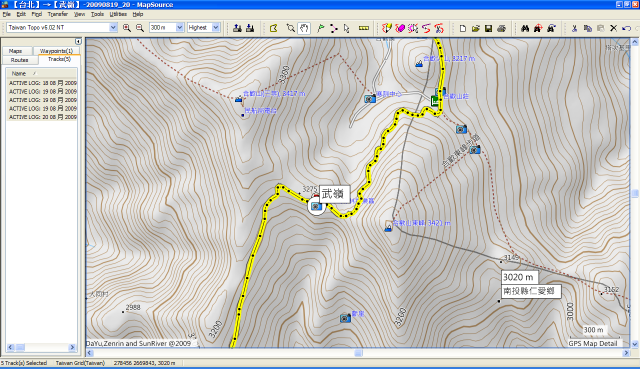Viewport: 640px width, 369px height.
Task: Switch to the Waypoints(1) tab
Action: coord(56,51)
